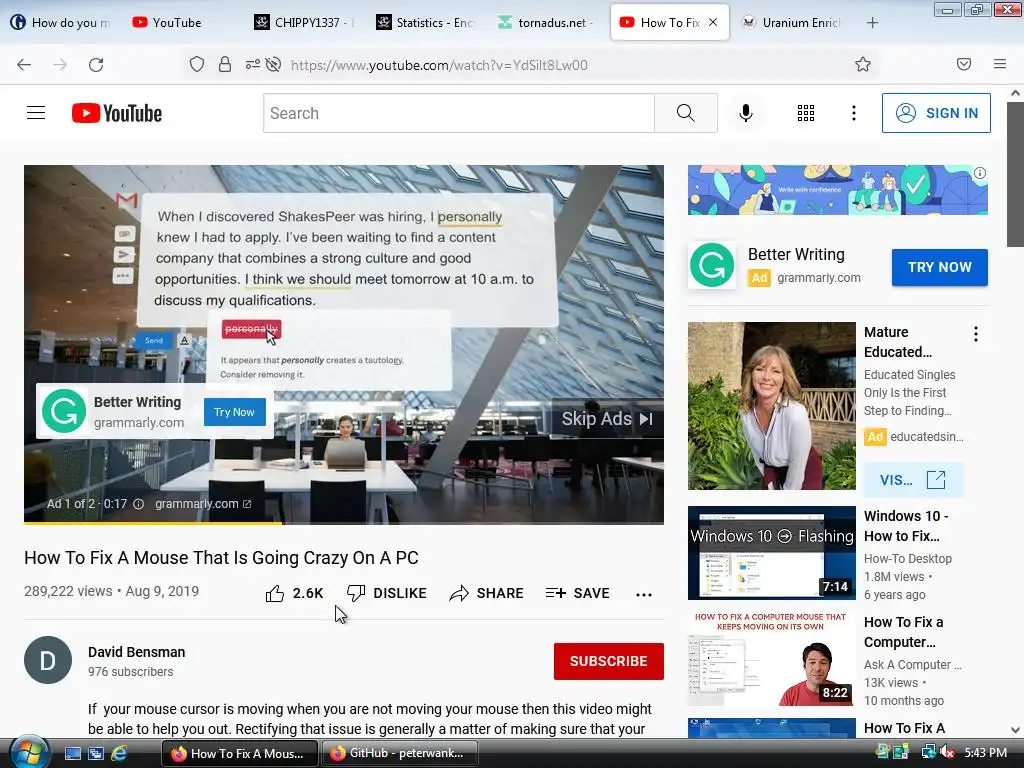Click the Dislike thumbs down button

point(386,593)
